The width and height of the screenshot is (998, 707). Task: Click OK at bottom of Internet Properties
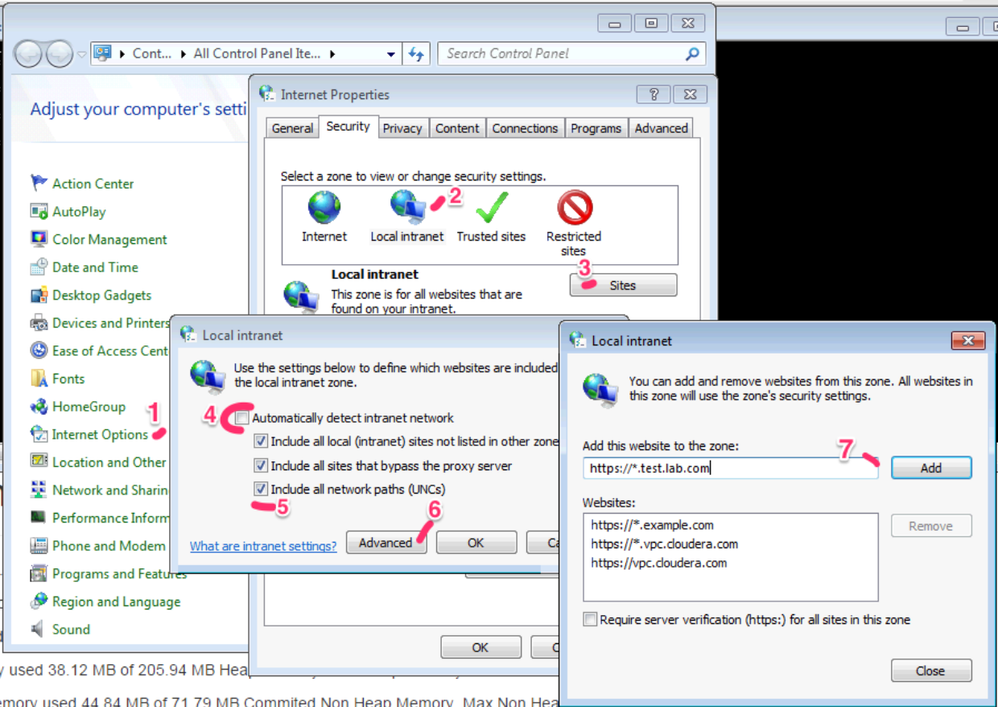[481, 647]
